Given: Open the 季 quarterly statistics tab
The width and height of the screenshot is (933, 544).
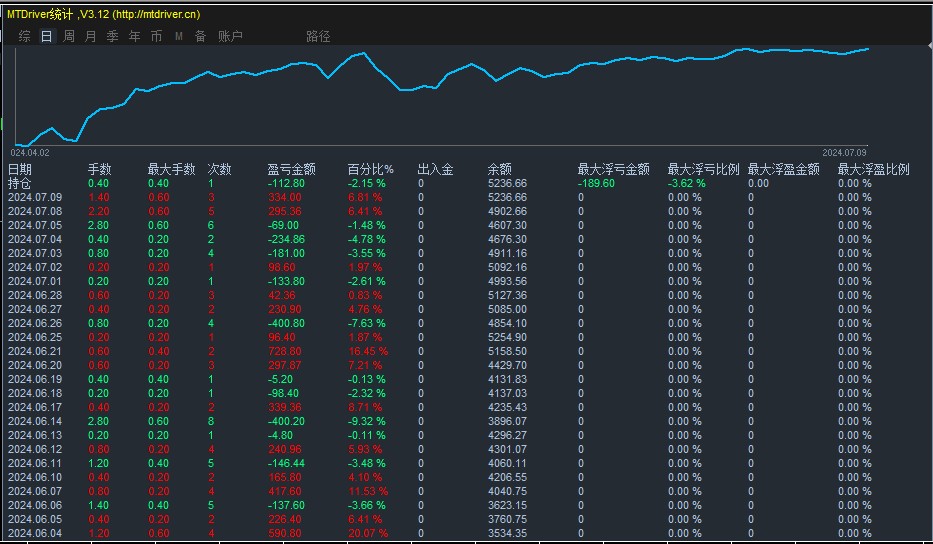Looking at the screenshot, I should pos(112,36).
